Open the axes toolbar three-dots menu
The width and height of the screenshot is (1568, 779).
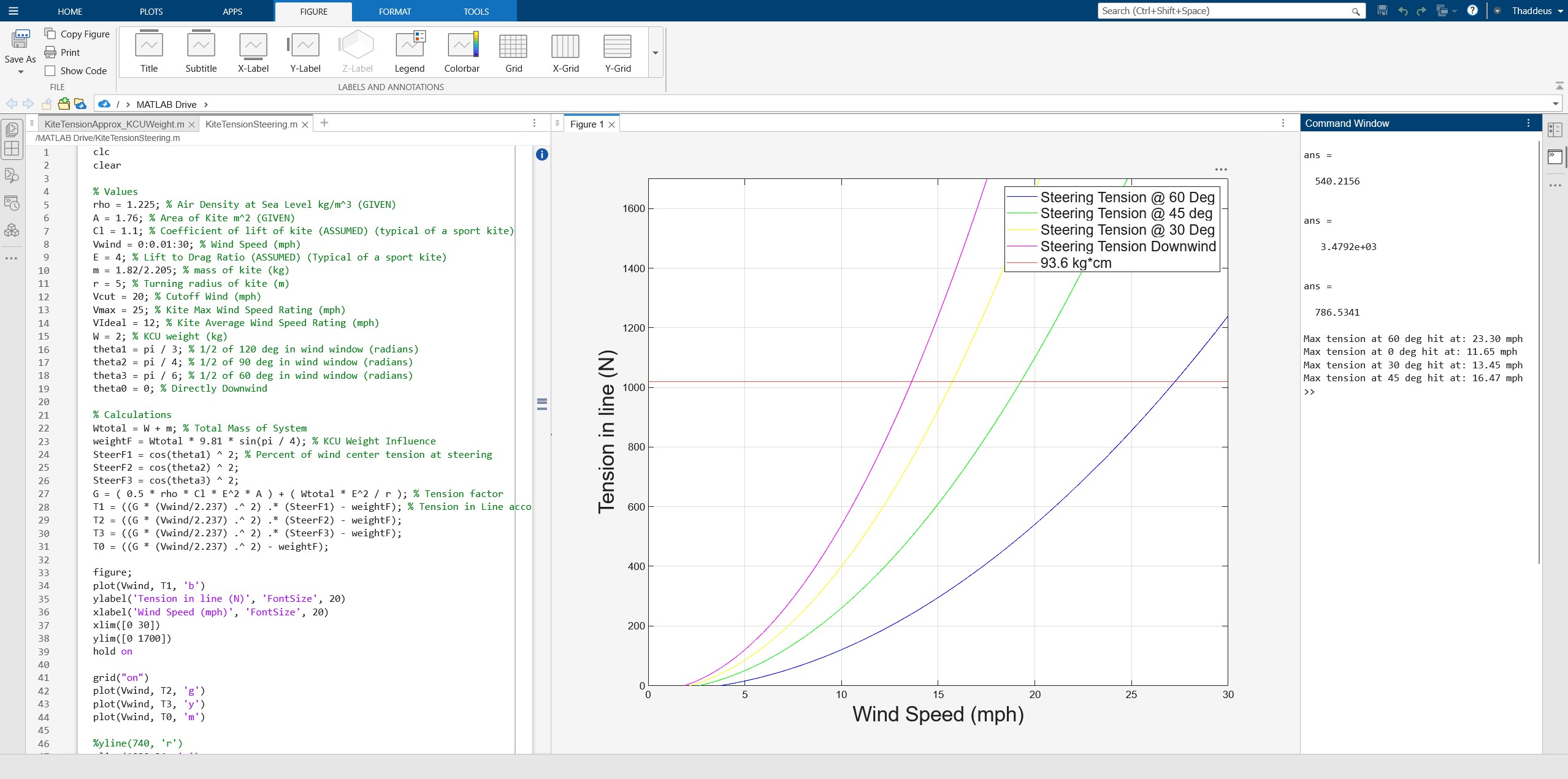(x=1220, y=170)
